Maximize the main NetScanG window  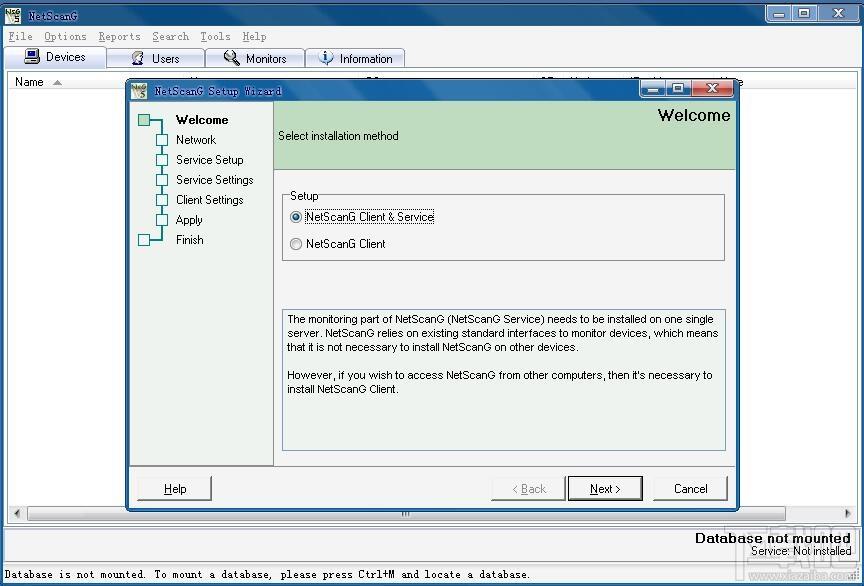(x=804, y=14)
